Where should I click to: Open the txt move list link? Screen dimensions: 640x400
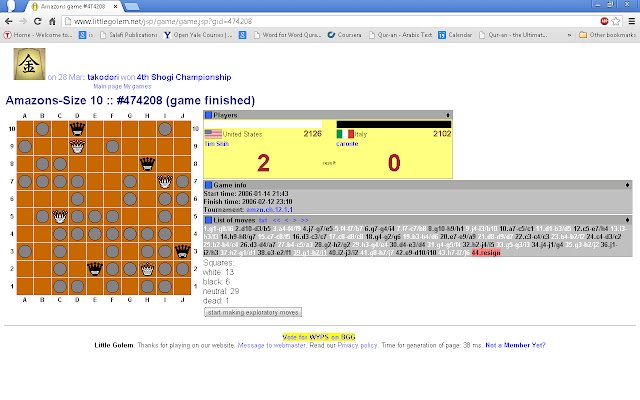coord(262,220)
